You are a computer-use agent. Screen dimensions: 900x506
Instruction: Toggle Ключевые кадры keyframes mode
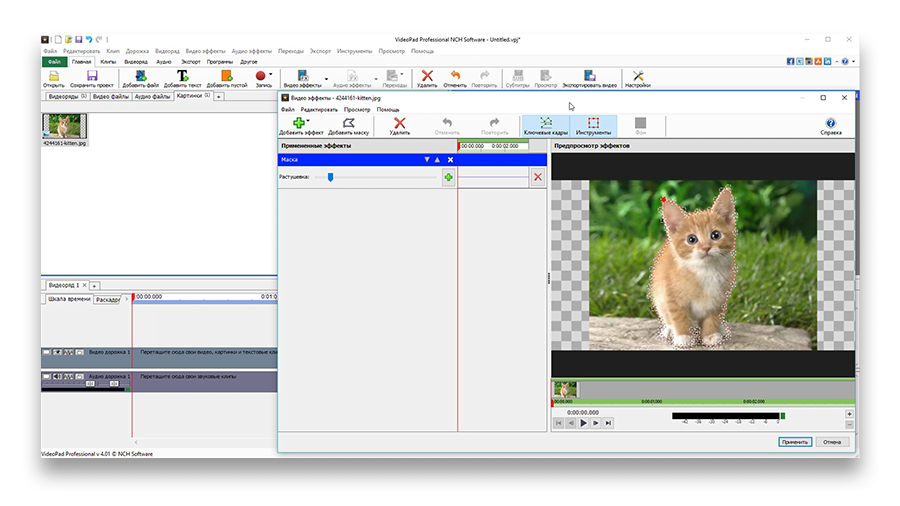(x=546, y=126)
